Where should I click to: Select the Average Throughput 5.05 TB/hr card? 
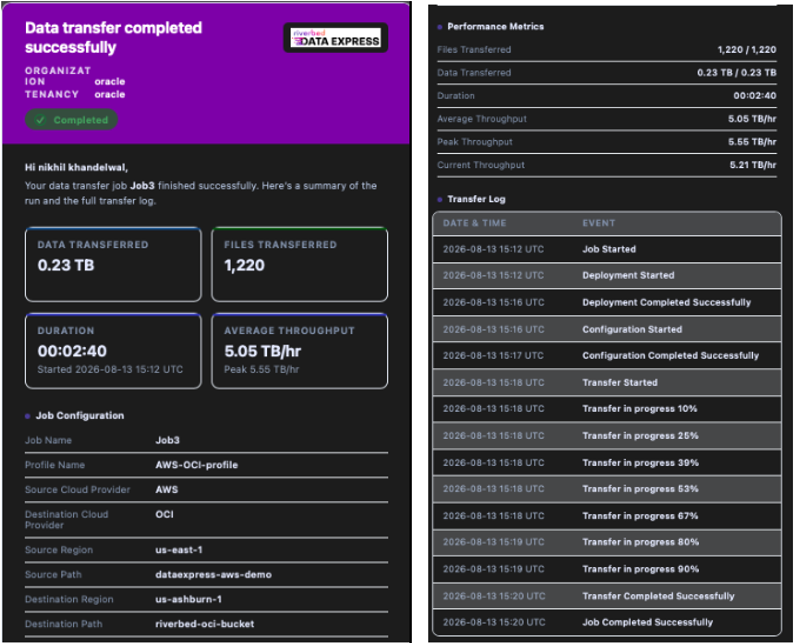300,351
